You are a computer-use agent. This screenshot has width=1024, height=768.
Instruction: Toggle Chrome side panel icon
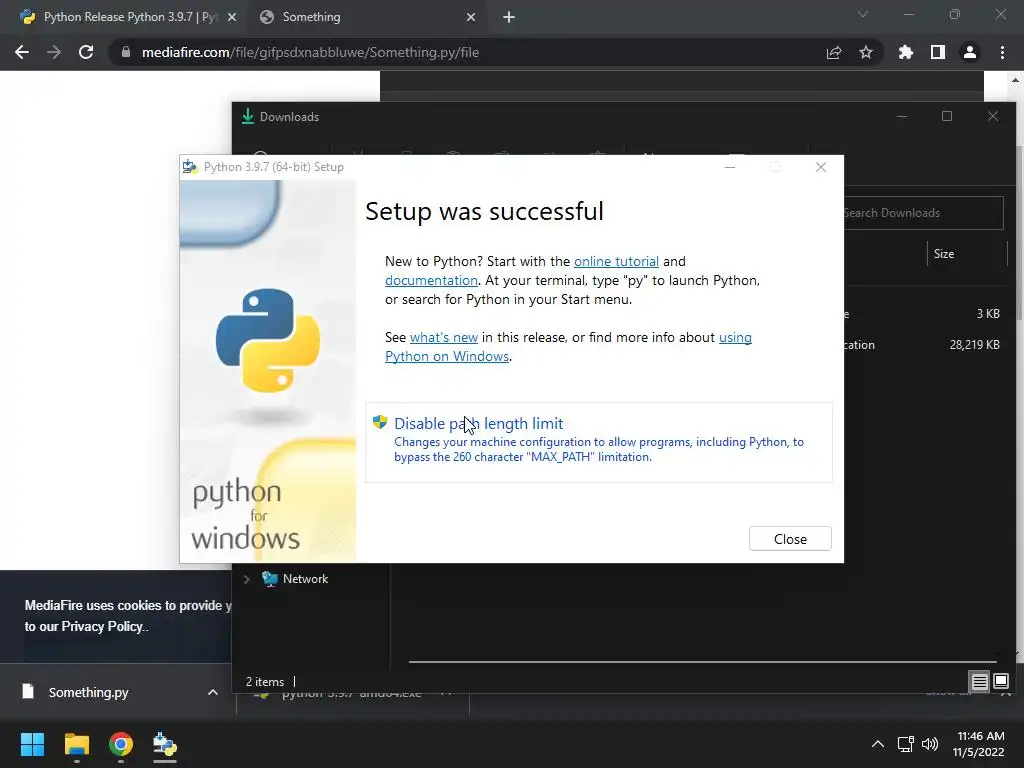tap(938, 52)
